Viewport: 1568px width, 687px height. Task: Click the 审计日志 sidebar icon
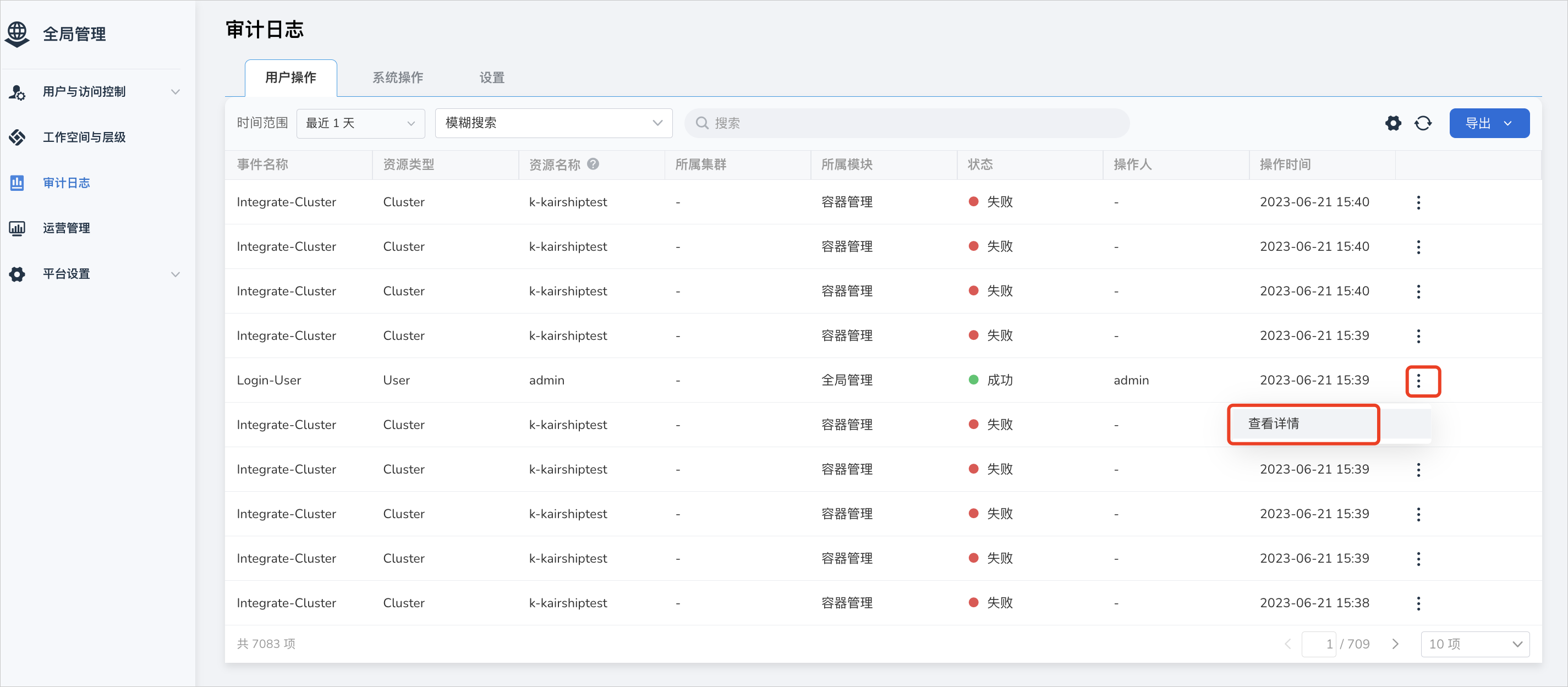click(x=17, y=183)
